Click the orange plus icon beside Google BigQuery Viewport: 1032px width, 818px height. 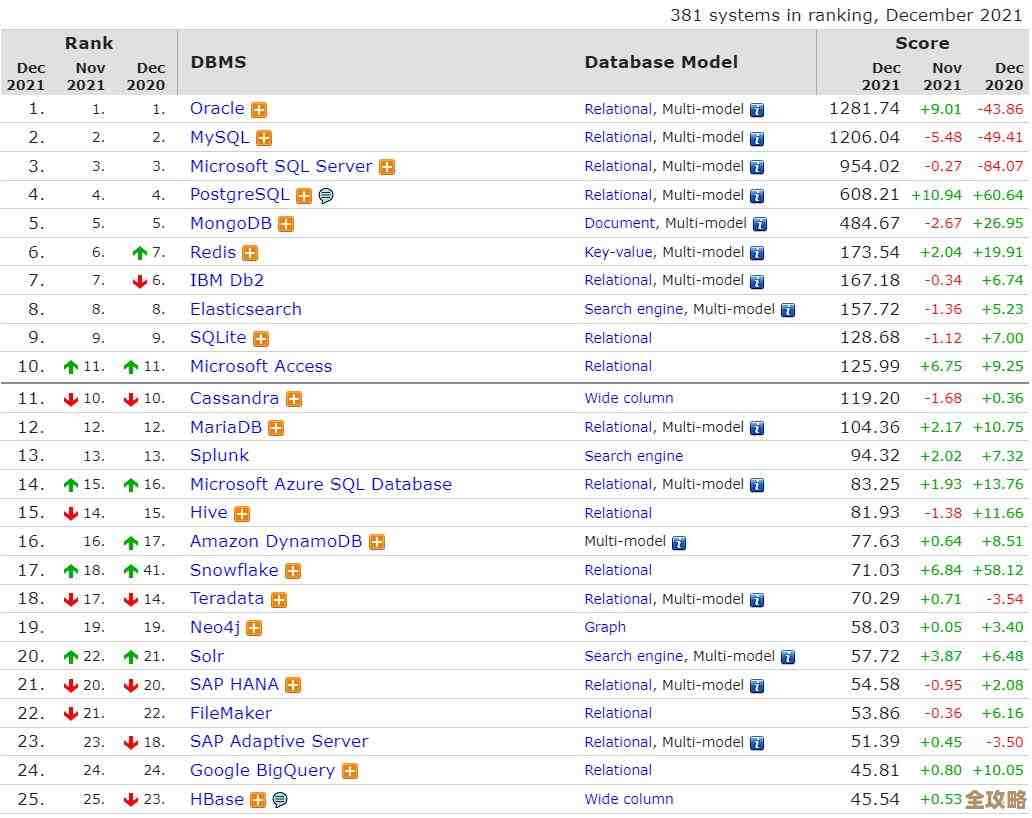pos(350,771)
